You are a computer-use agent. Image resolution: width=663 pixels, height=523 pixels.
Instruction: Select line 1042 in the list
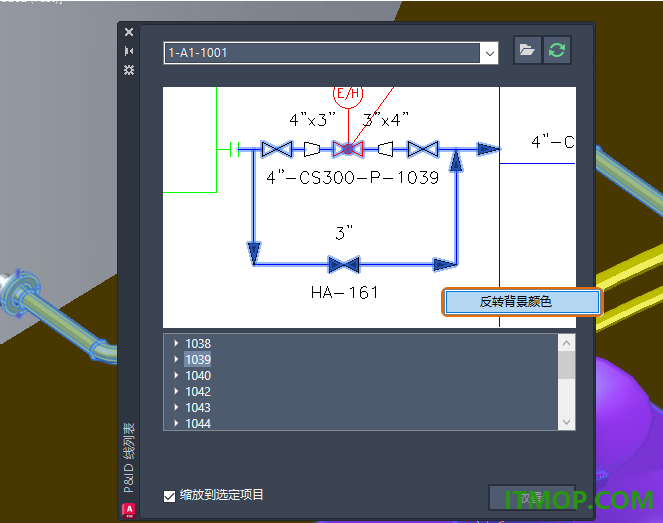(198, 392)
